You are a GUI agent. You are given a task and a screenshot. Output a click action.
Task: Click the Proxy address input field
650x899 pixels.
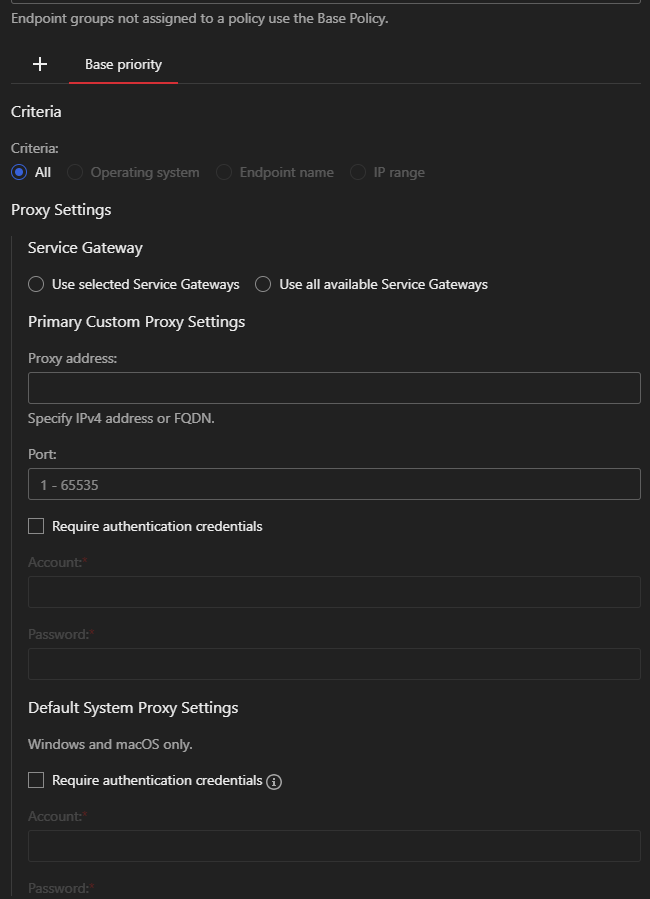point(334,388)
